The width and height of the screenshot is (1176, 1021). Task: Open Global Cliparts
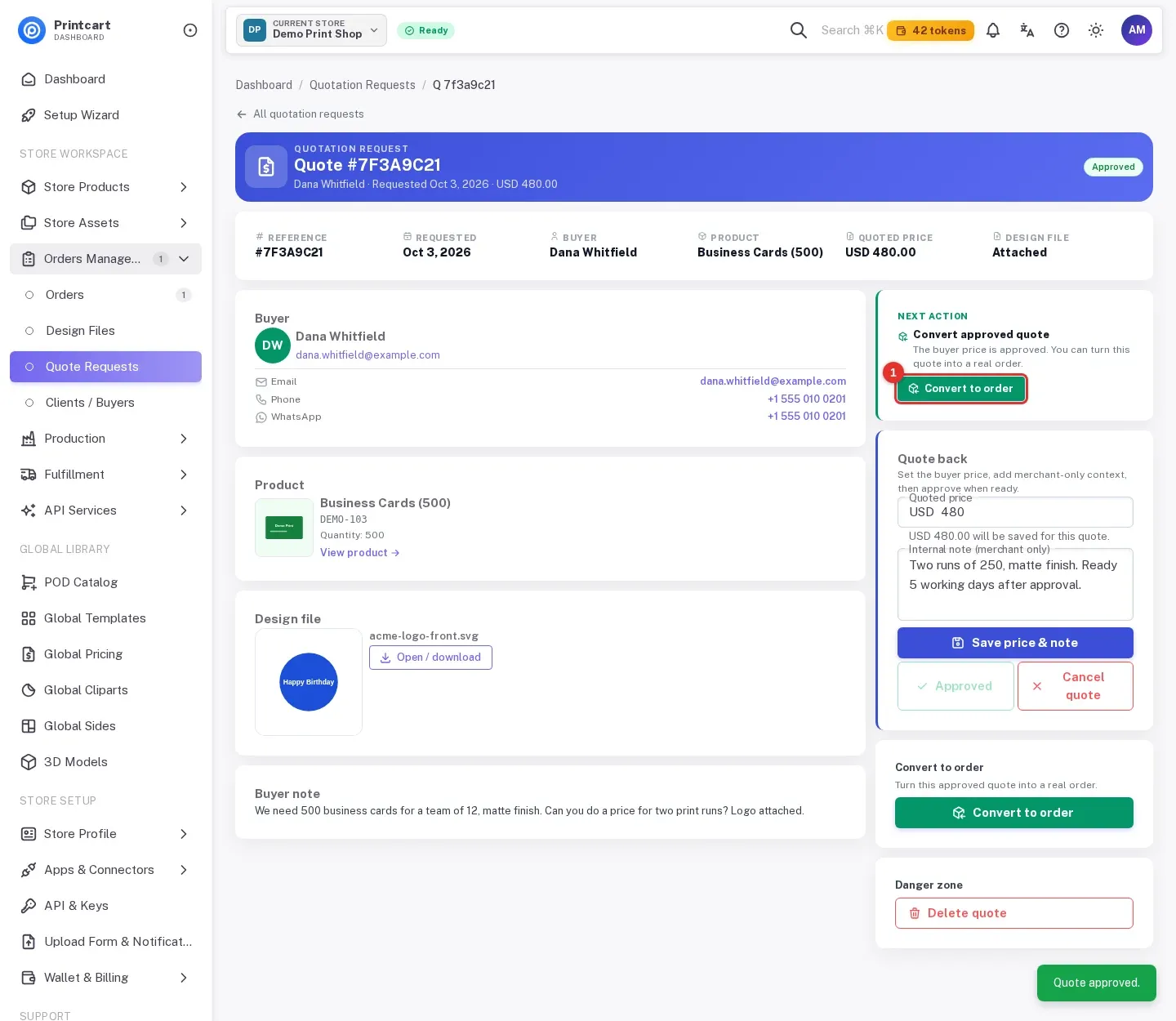(x=106, y=690)
